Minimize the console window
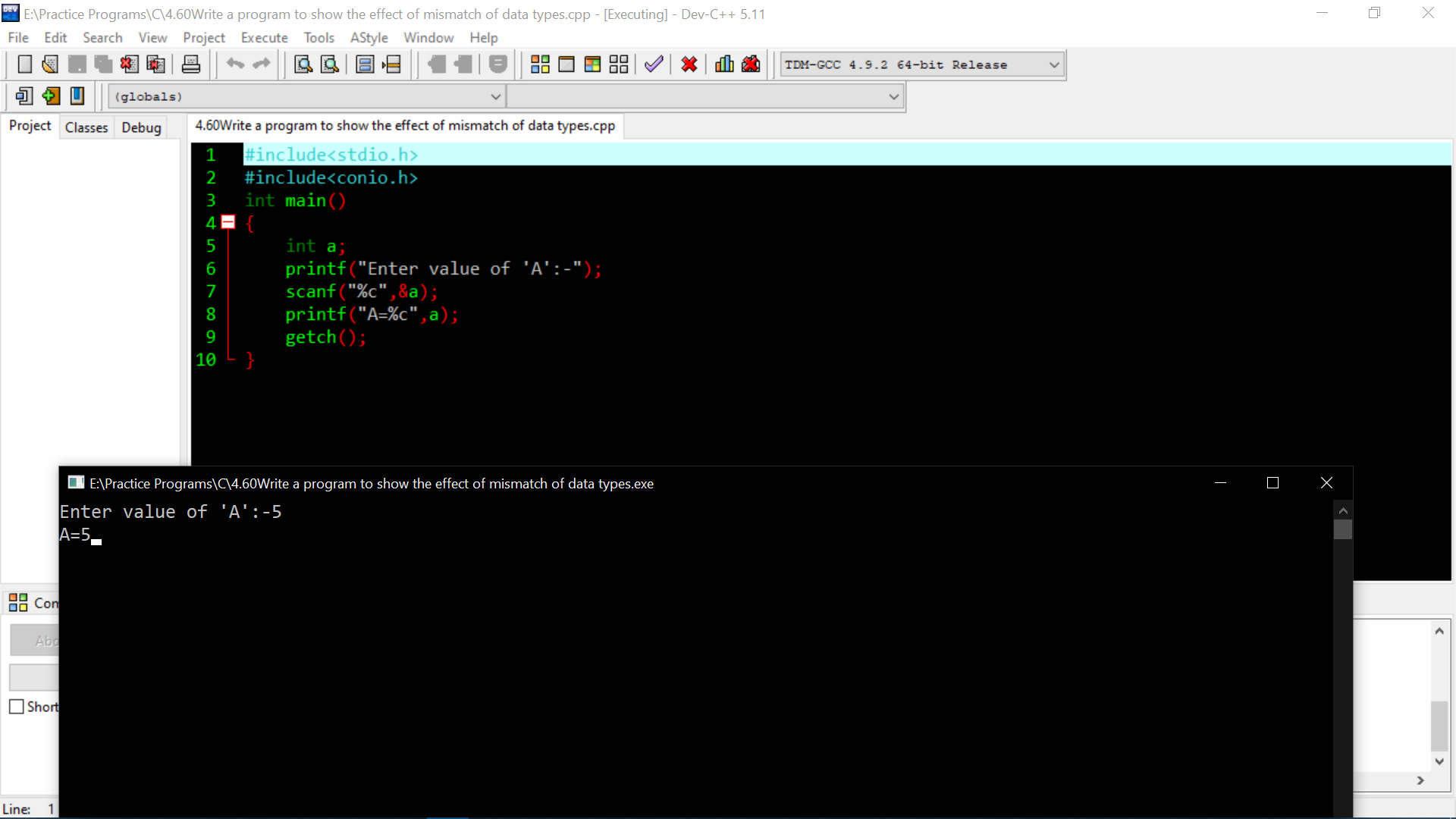This screenshot has width=1456, height=819. click(1220, 483)
